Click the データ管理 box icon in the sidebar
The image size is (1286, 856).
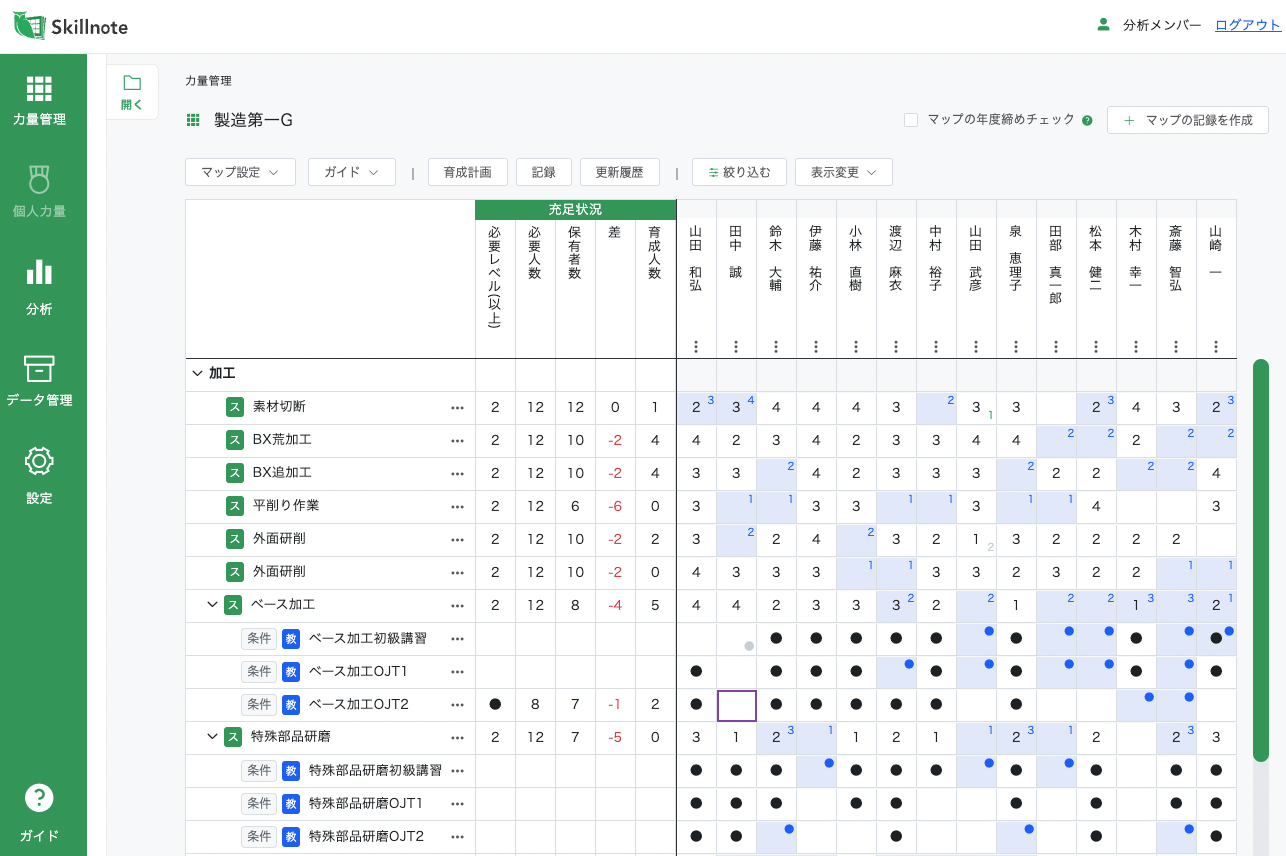[x=39, y=369]
